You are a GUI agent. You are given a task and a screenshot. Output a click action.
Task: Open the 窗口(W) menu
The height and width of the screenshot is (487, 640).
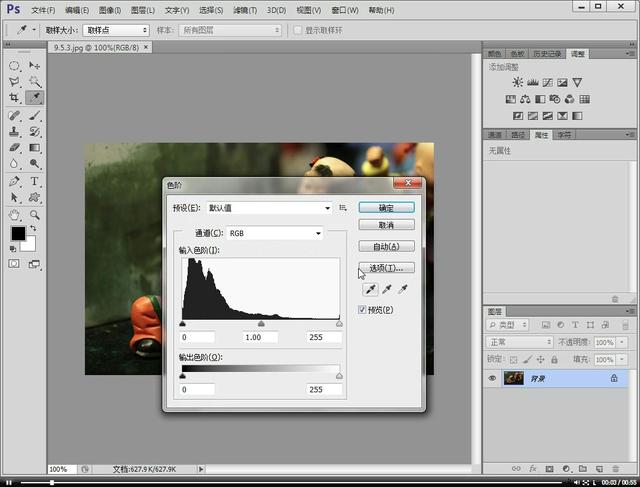click(x=345, y=10)
